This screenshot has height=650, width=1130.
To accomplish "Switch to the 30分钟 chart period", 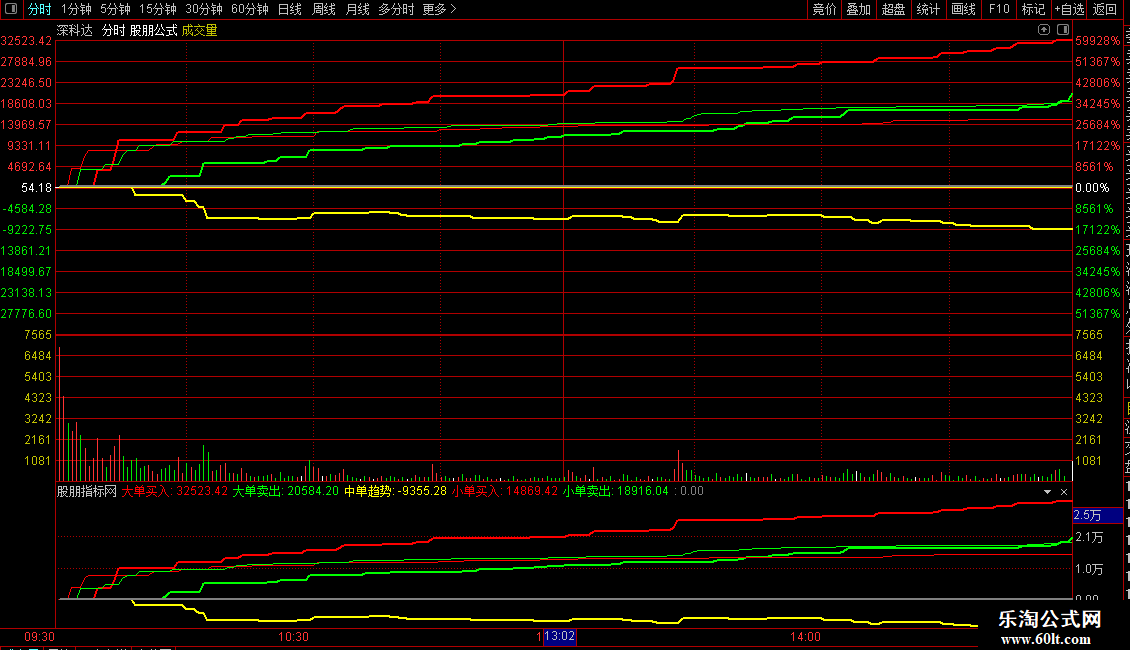I will click(203, 9).
